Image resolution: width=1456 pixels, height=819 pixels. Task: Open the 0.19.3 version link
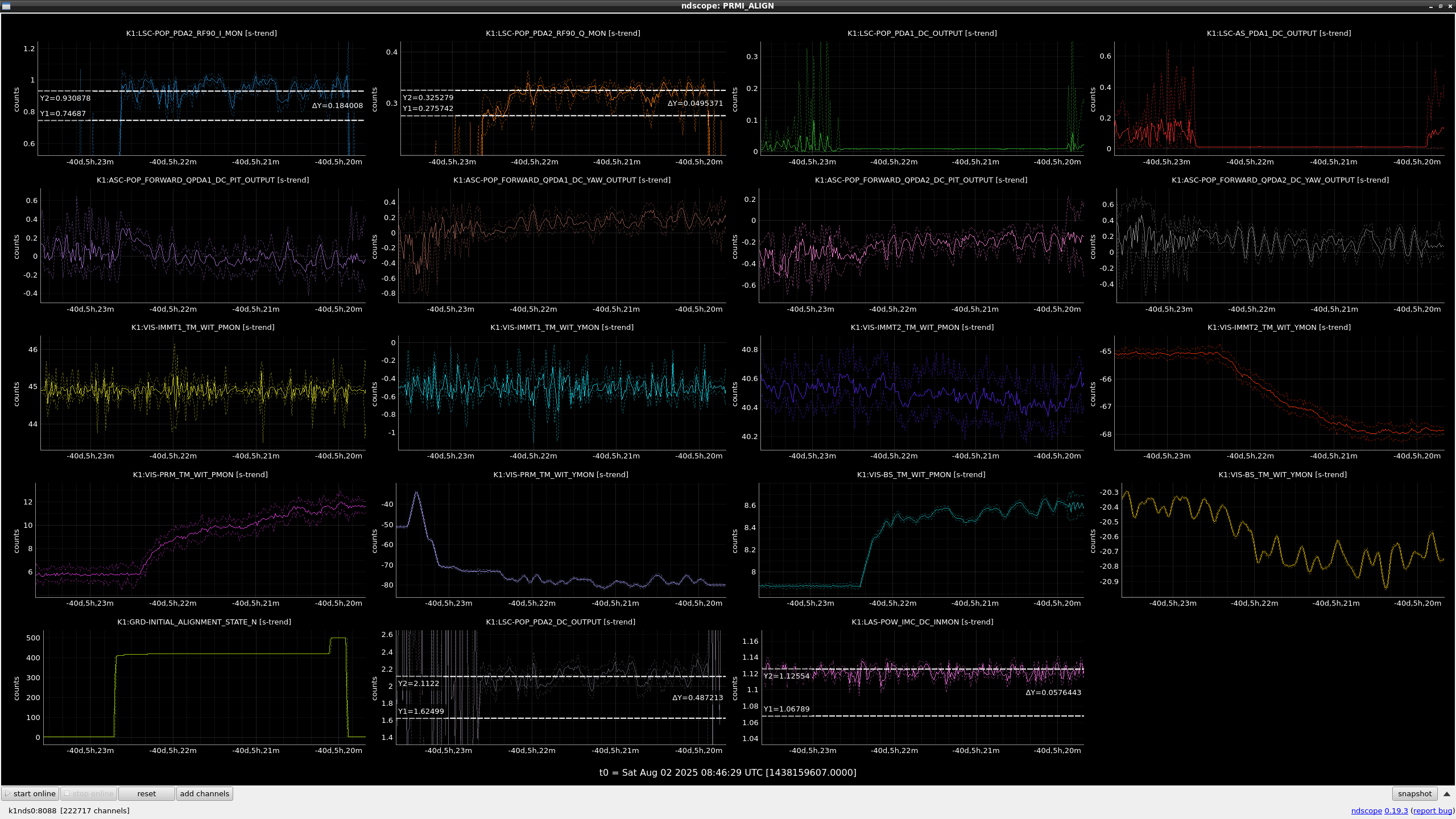point(1396,810)
